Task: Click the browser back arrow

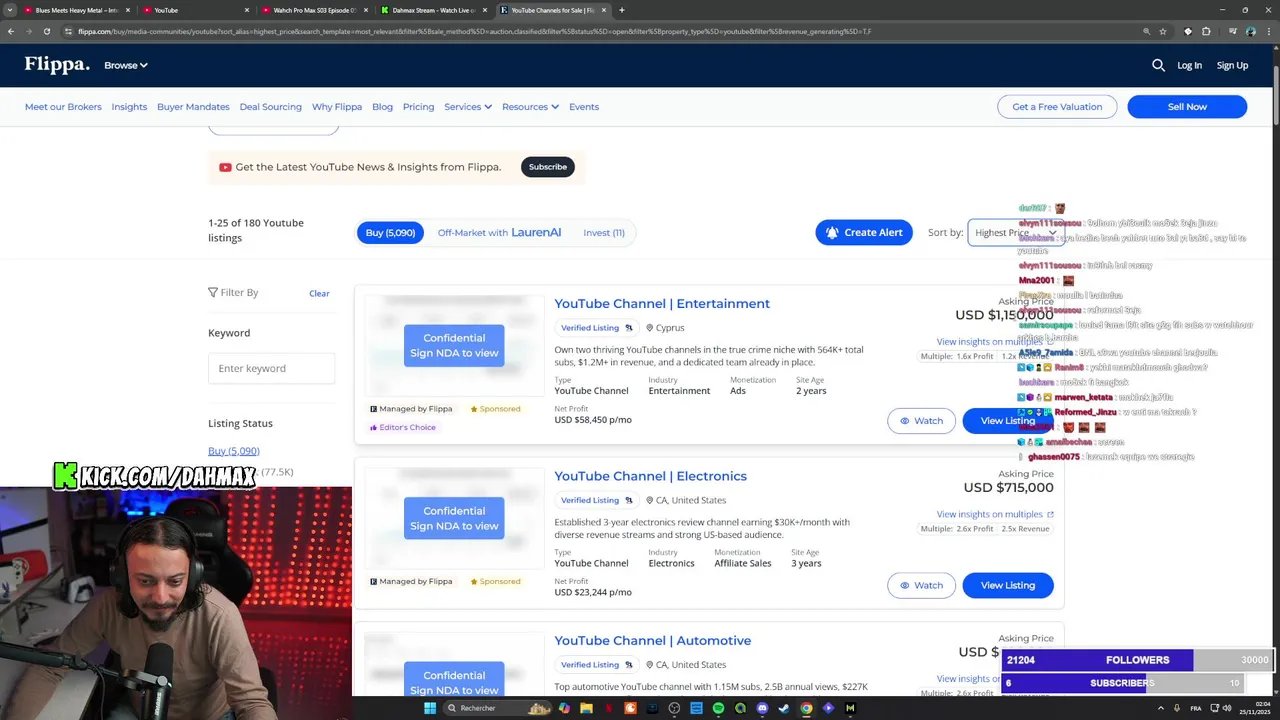Action: click(x=11, y=31)
